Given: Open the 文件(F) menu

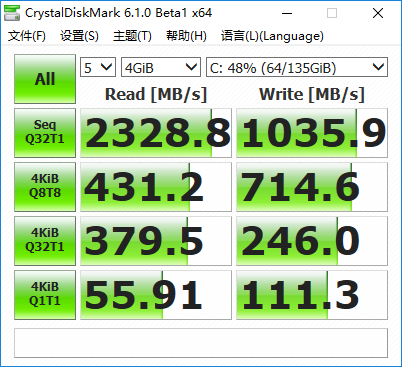Looking at the screenshot, I should coord(27,36).
